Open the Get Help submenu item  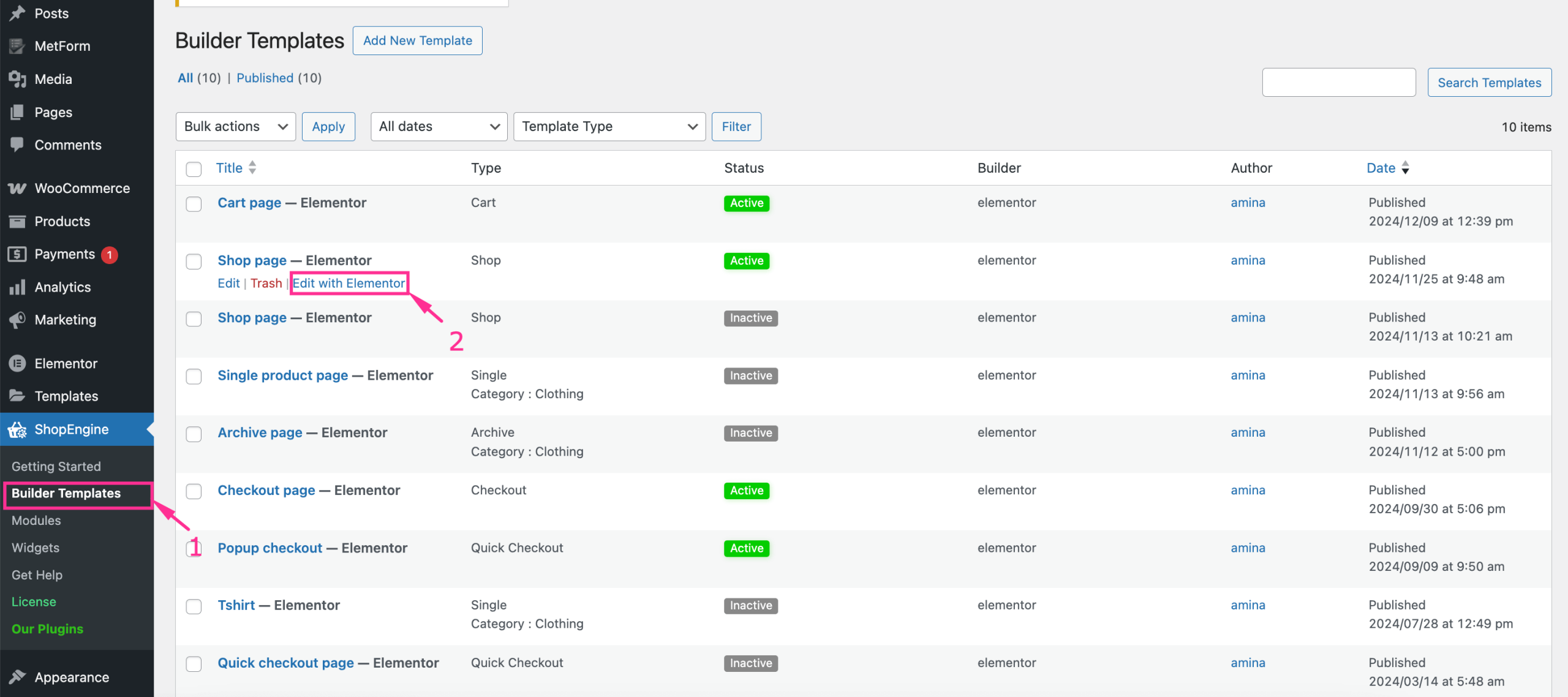click(37, 575)
